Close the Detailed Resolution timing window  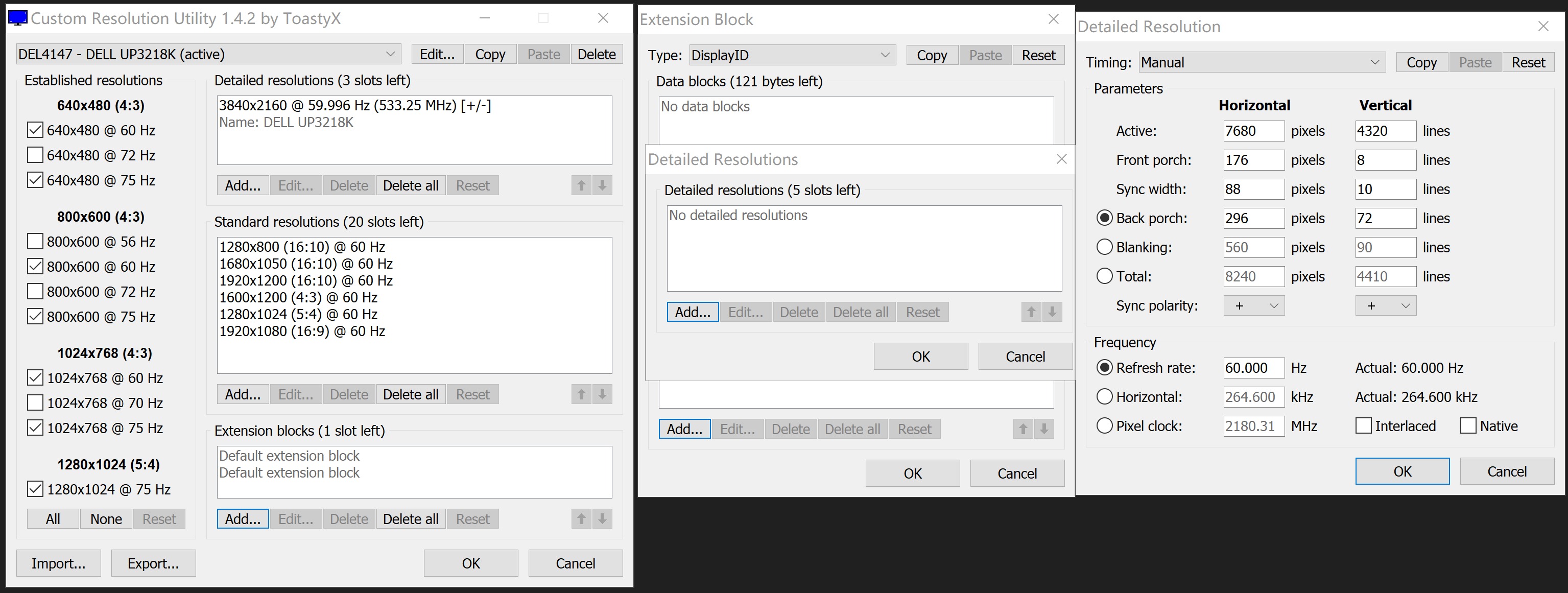point(1543,26)
